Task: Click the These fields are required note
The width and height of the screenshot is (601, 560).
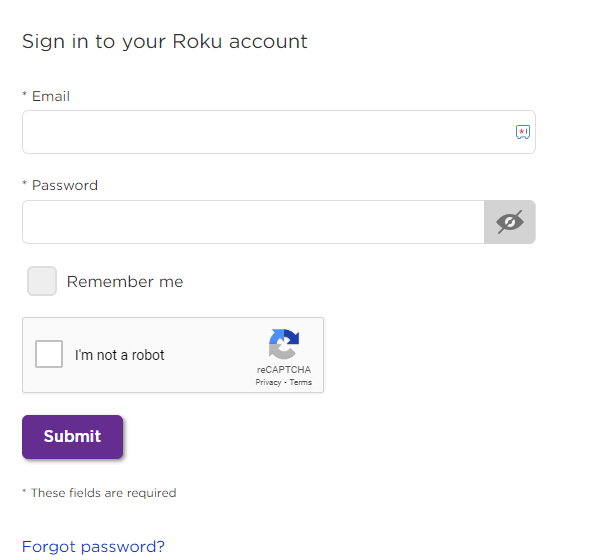Action: coord(99,493)
